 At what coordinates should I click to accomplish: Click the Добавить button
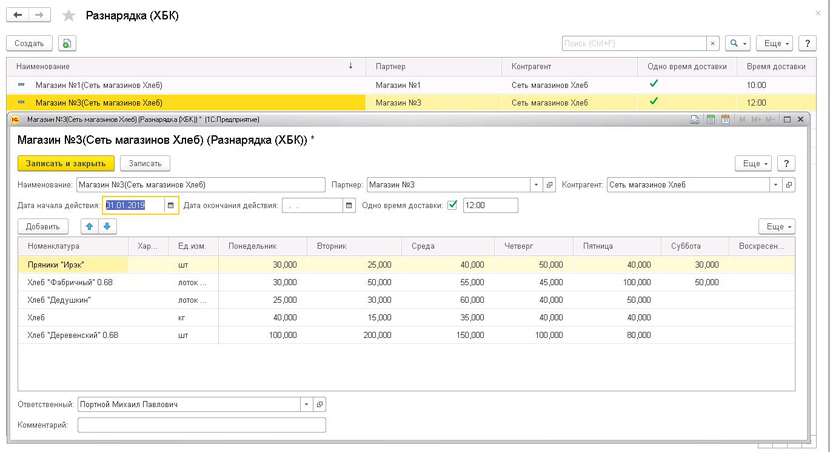tap(43, 227)
